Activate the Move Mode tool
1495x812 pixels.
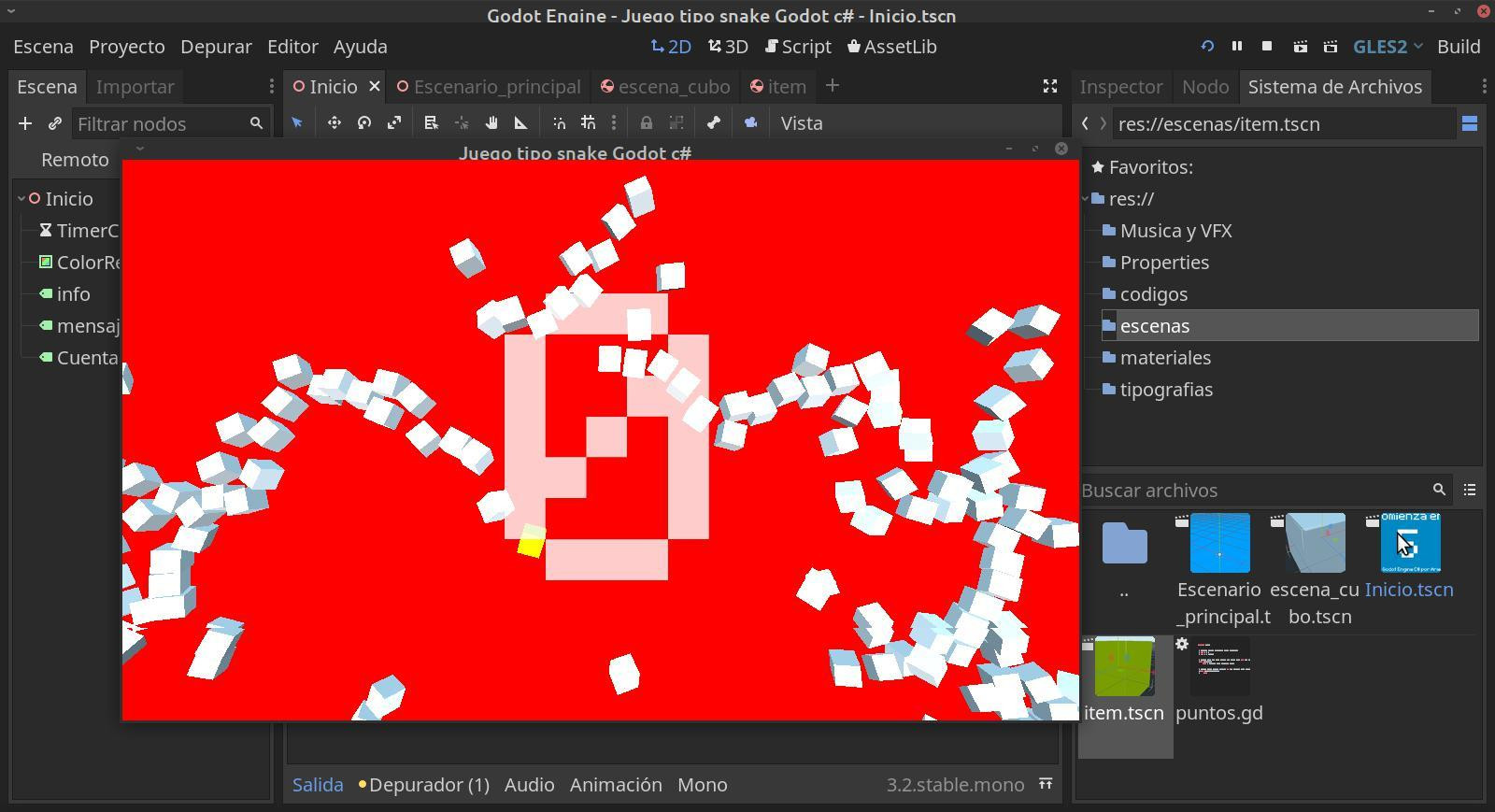pos(334,123)
